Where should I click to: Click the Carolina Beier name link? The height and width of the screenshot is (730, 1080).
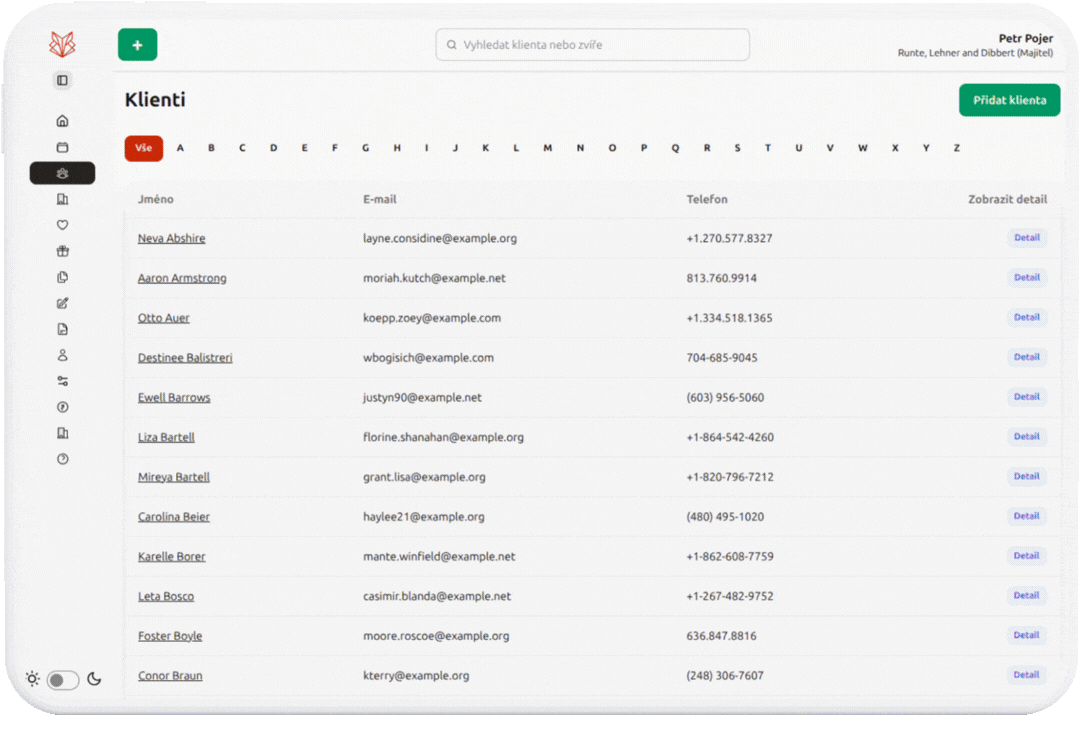coord(173,517)
